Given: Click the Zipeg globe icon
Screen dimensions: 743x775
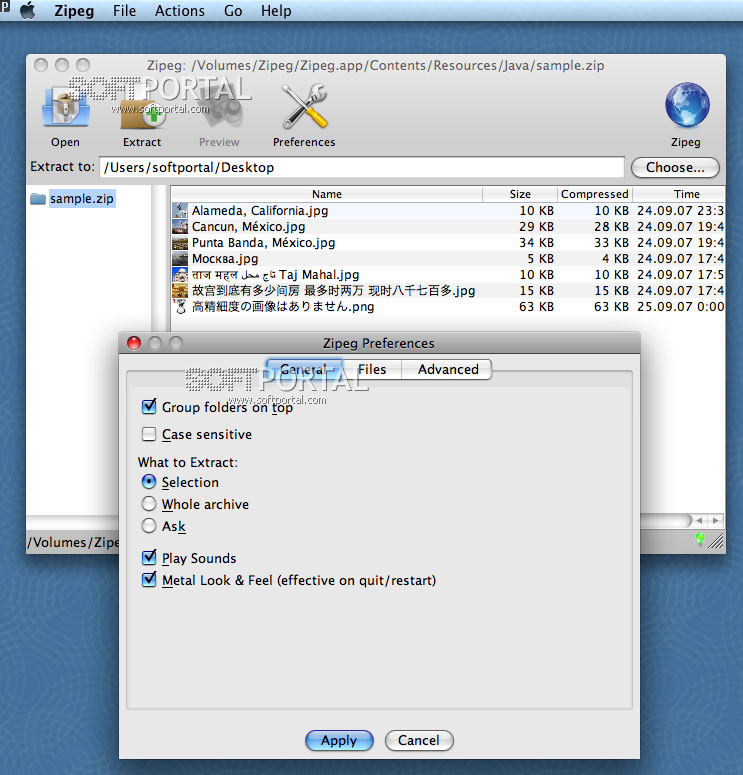Looking at the screenshot, I should click(687, 105).
